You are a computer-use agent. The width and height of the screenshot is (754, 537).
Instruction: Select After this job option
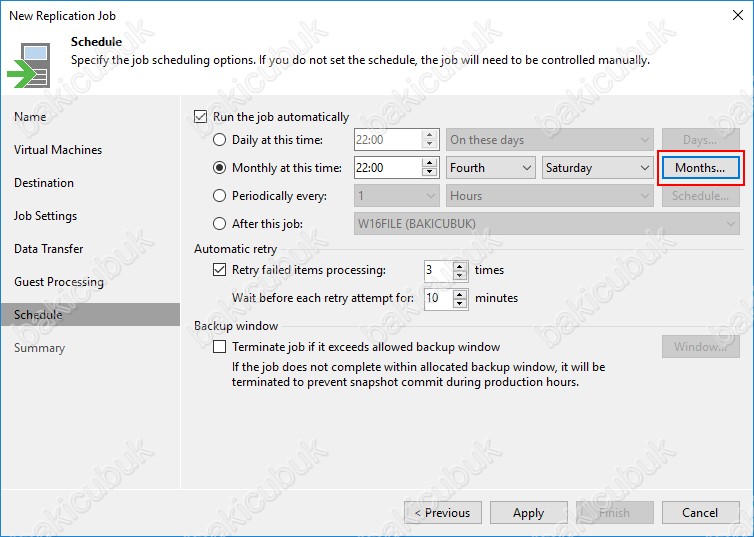pos(219,224)
